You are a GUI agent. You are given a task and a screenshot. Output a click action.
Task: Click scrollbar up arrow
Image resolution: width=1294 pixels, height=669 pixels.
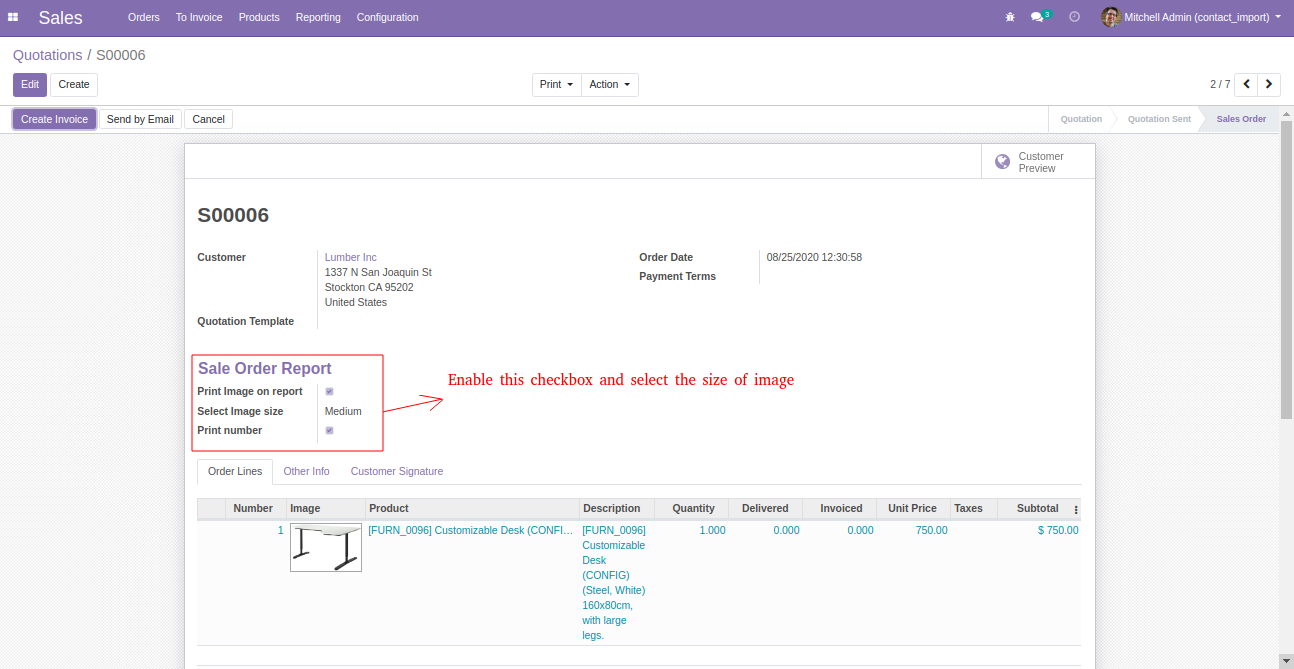pyautogui.click(x=1286, y=113)
